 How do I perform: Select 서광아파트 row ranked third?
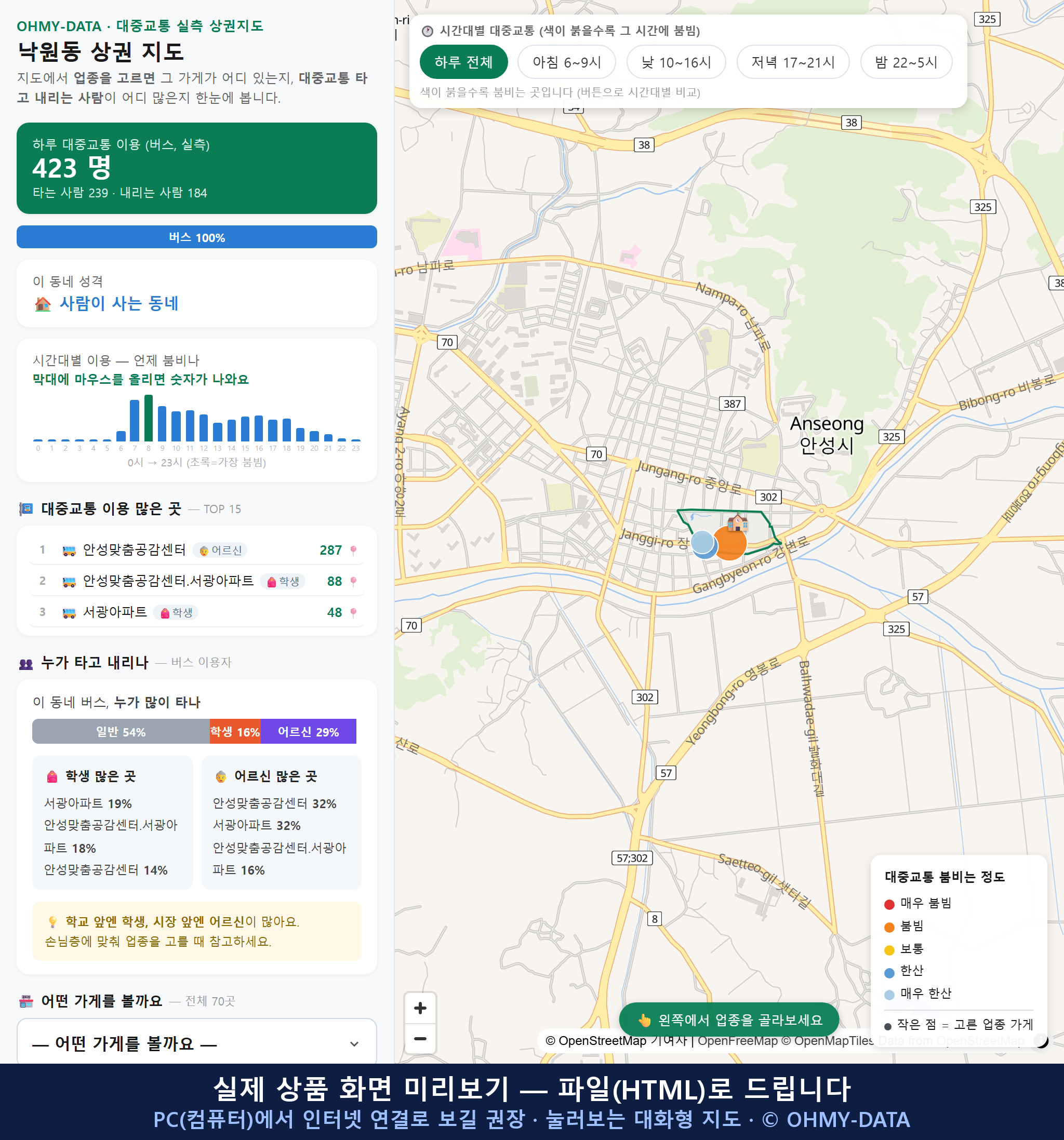tap(197, 612)
